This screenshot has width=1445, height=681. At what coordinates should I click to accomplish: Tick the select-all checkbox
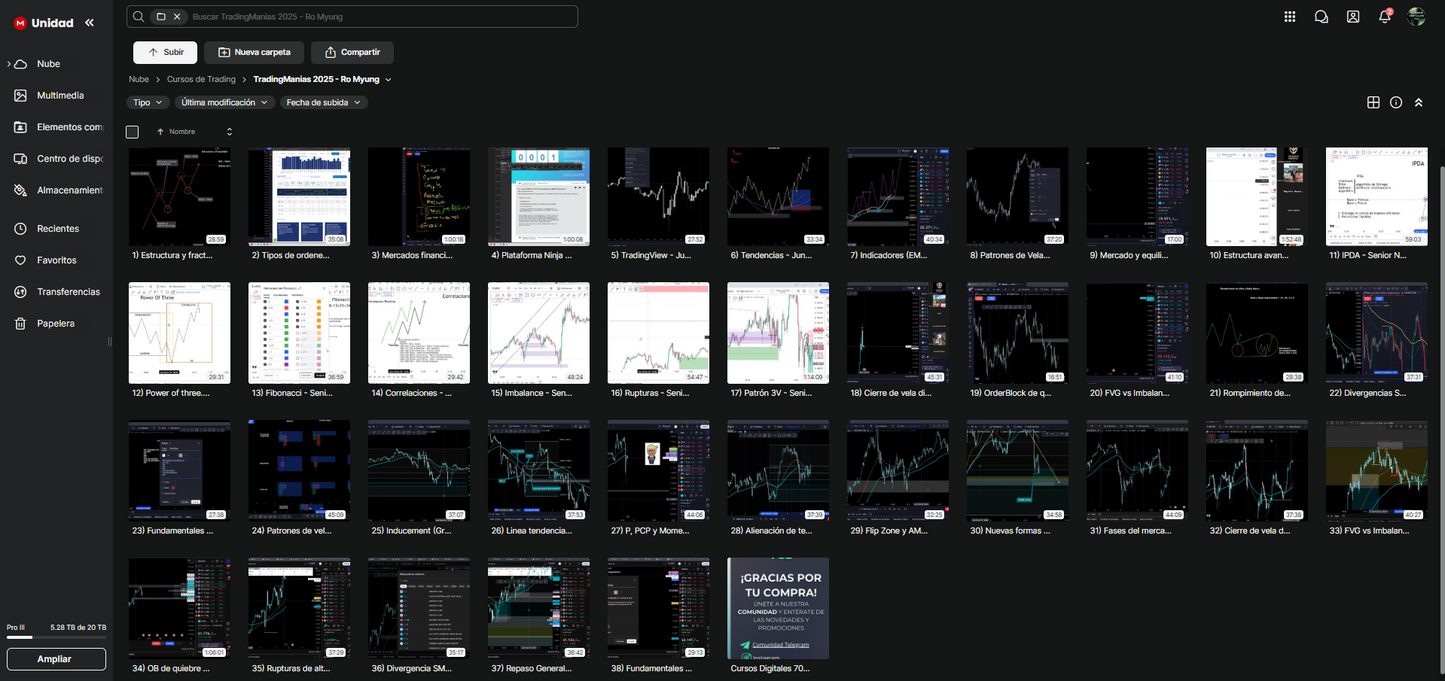132,132
